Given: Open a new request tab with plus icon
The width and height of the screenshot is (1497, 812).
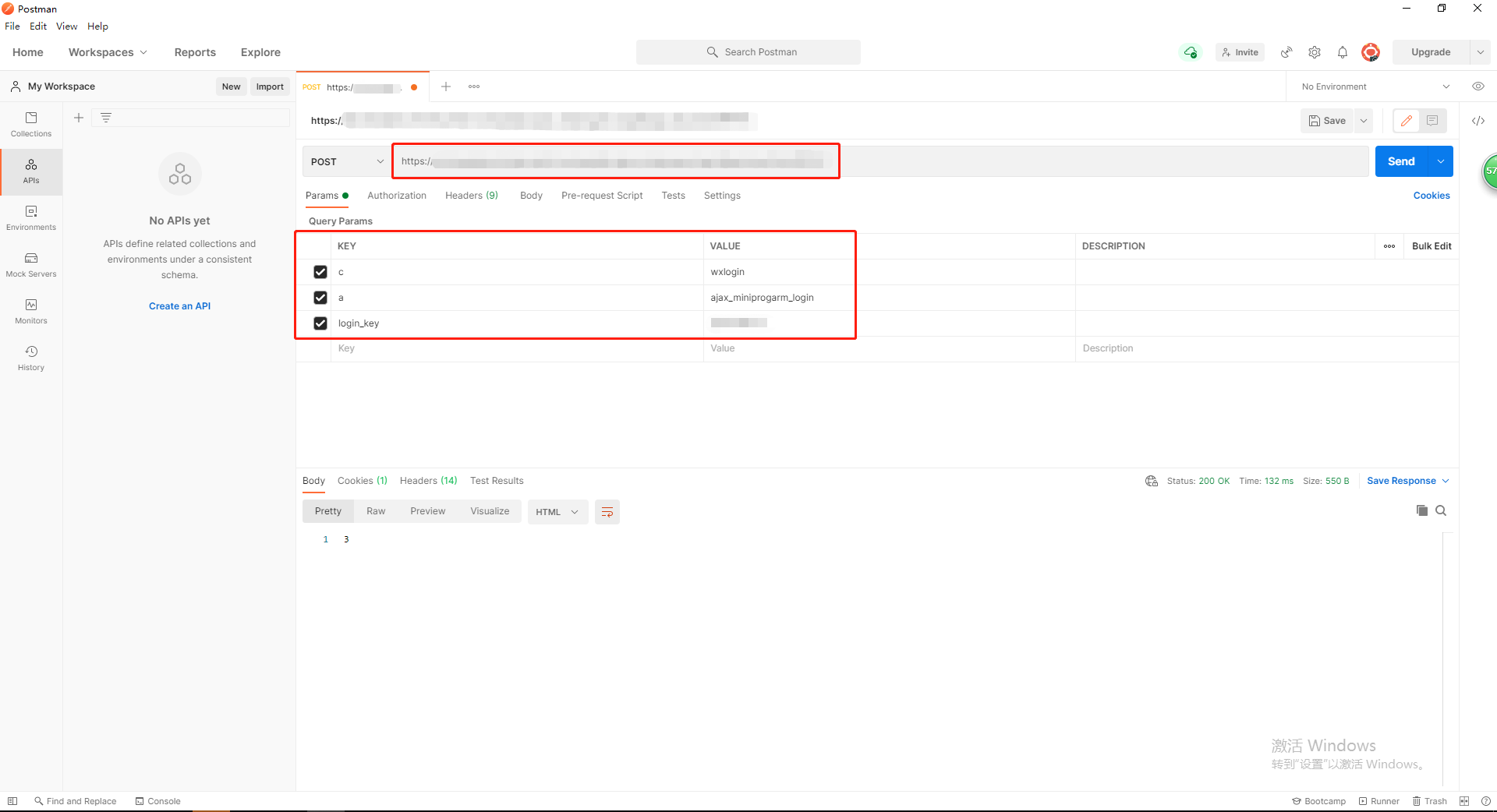Looking at the screenshot, I should coord(446,86).
